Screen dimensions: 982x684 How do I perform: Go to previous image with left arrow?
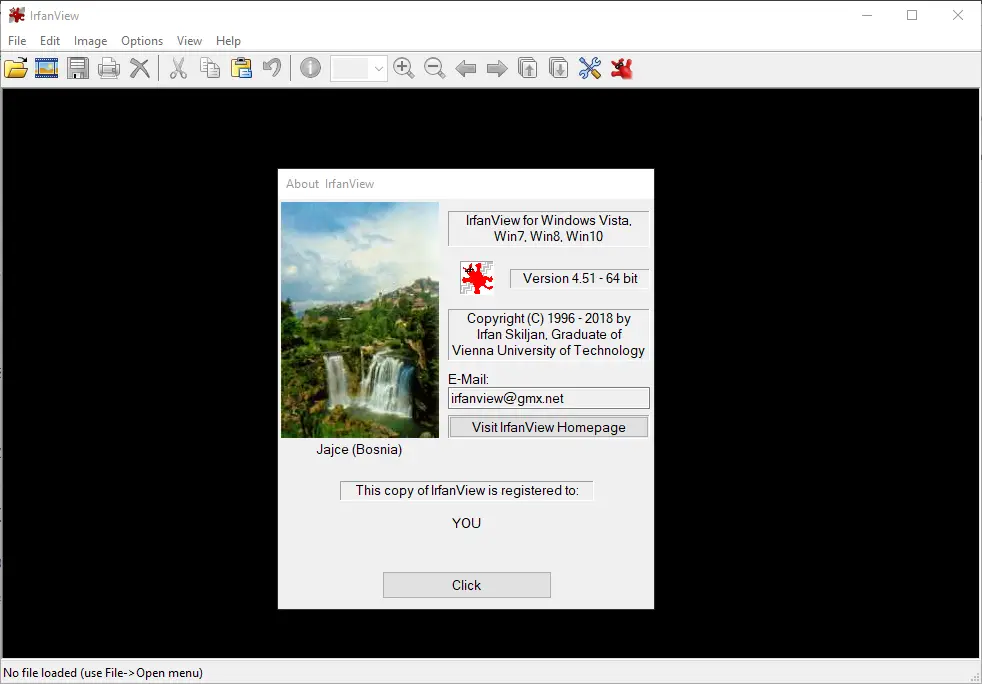[465, 68]
